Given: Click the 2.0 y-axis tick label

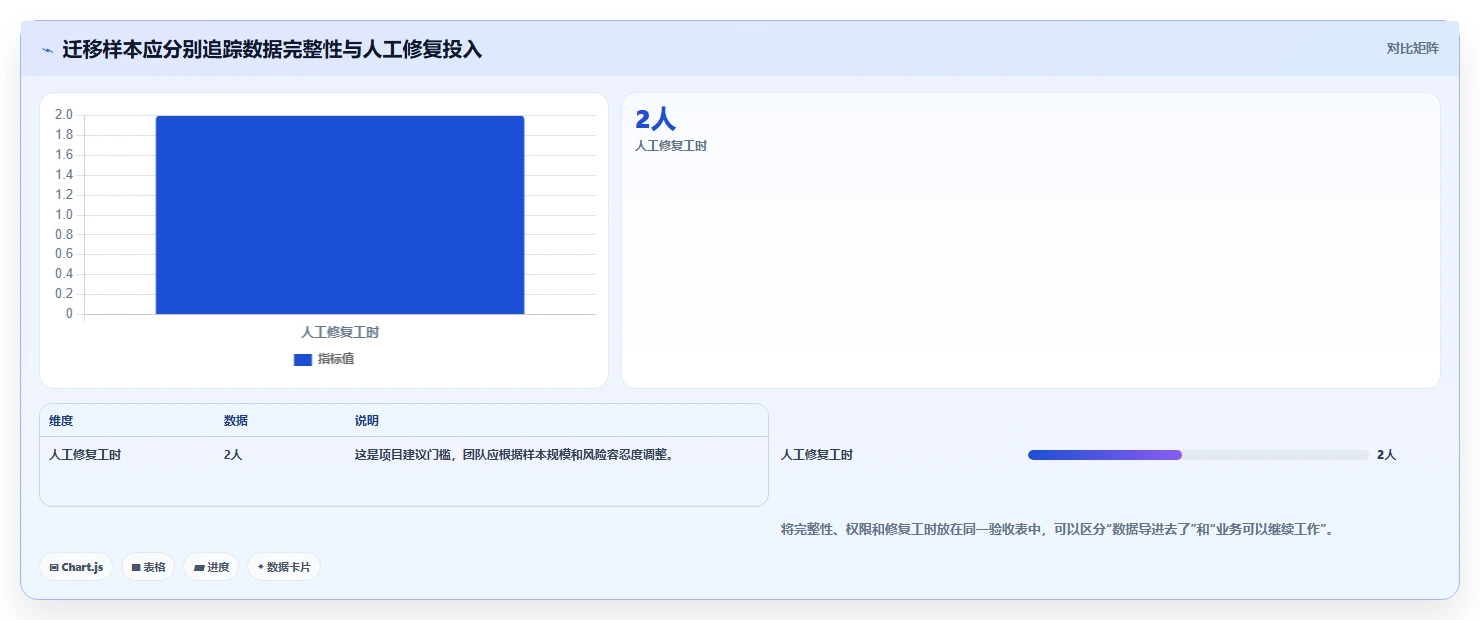Looking at the screenshot, I should tap(64, 115).
